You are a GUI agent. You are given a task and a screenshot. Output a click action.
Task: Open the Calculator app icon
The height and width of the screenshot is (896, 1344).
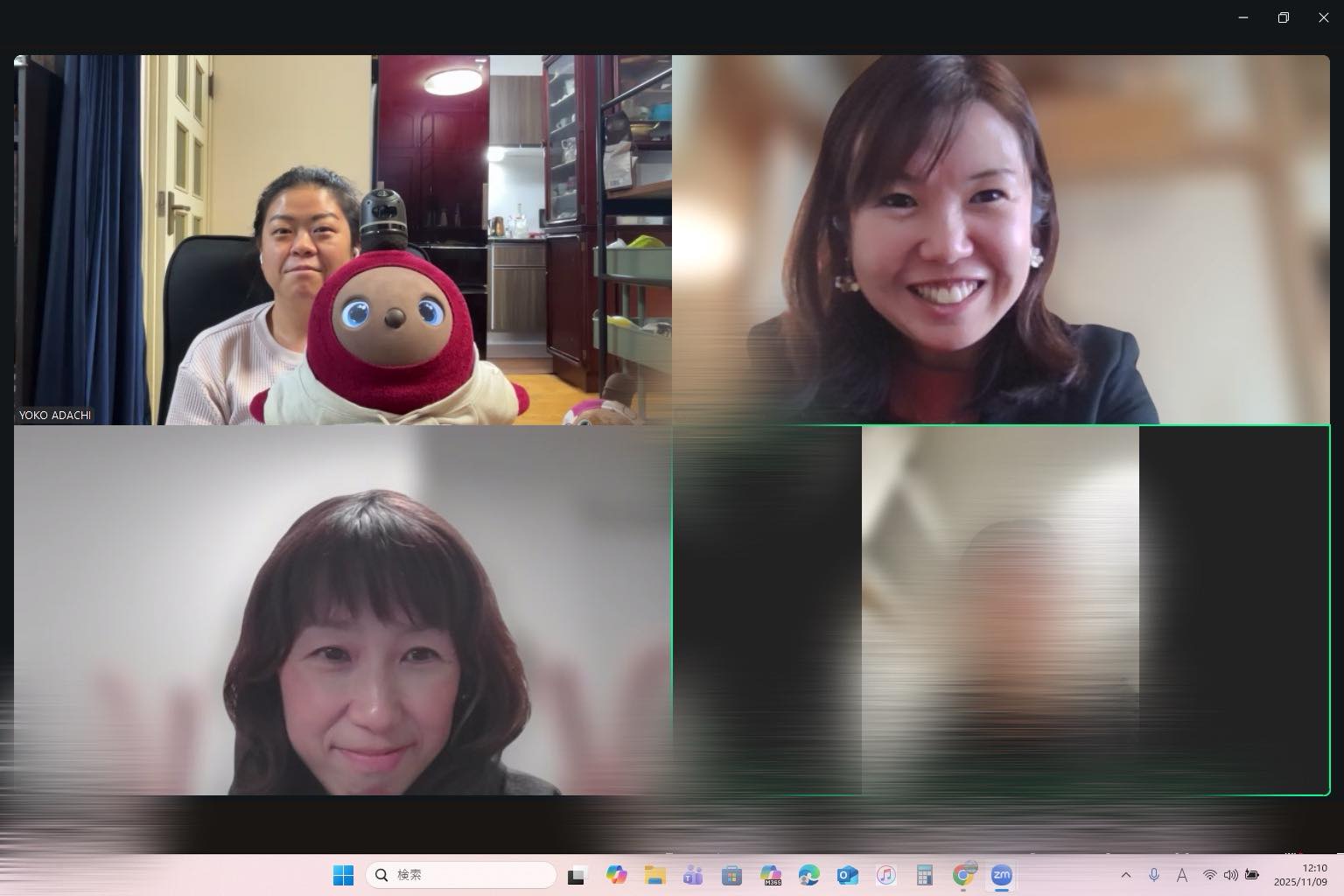tap(924, 875)
